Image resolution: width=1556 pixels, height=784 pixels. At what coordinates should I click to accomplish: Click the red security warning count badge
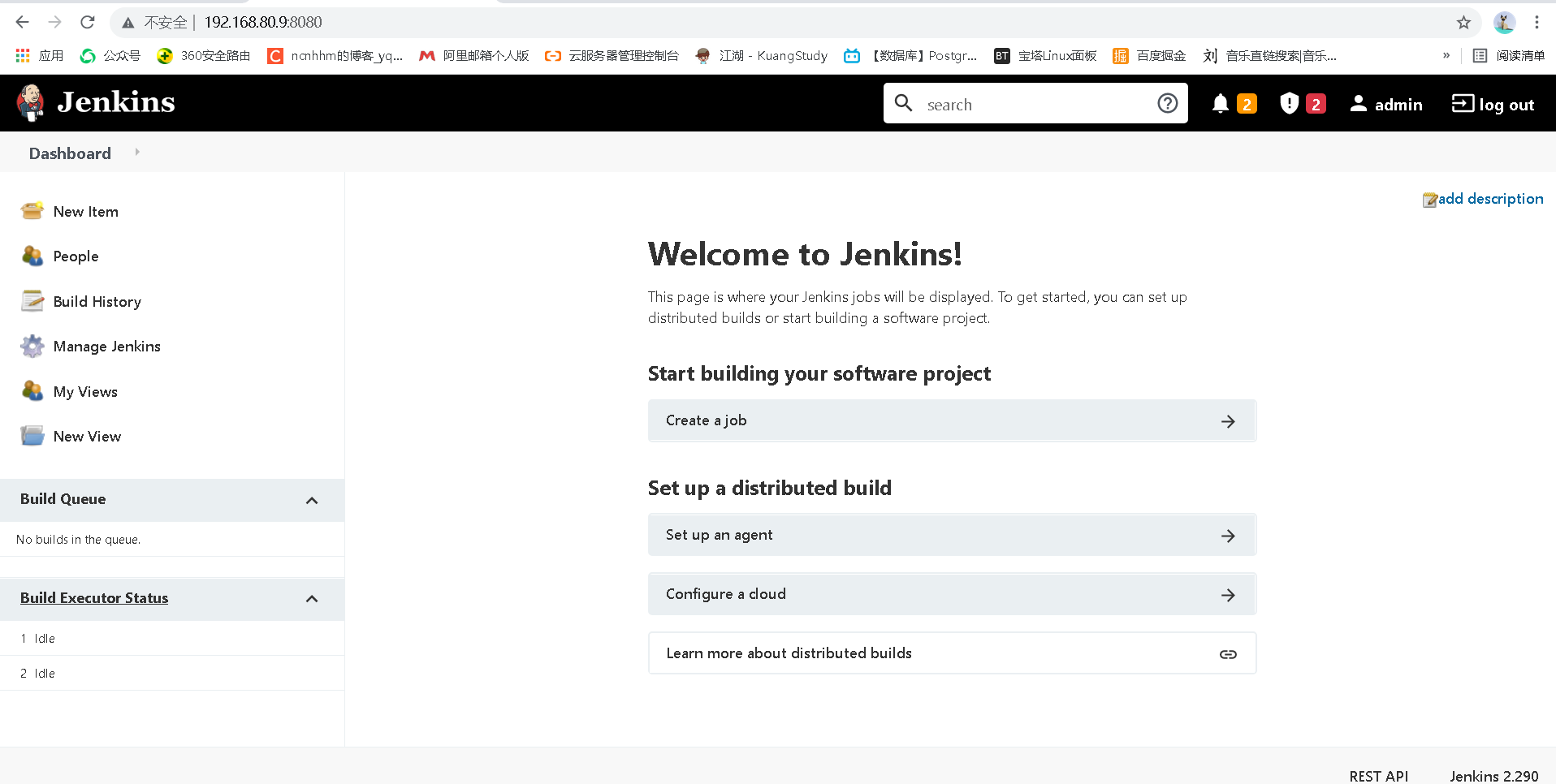1316,104
